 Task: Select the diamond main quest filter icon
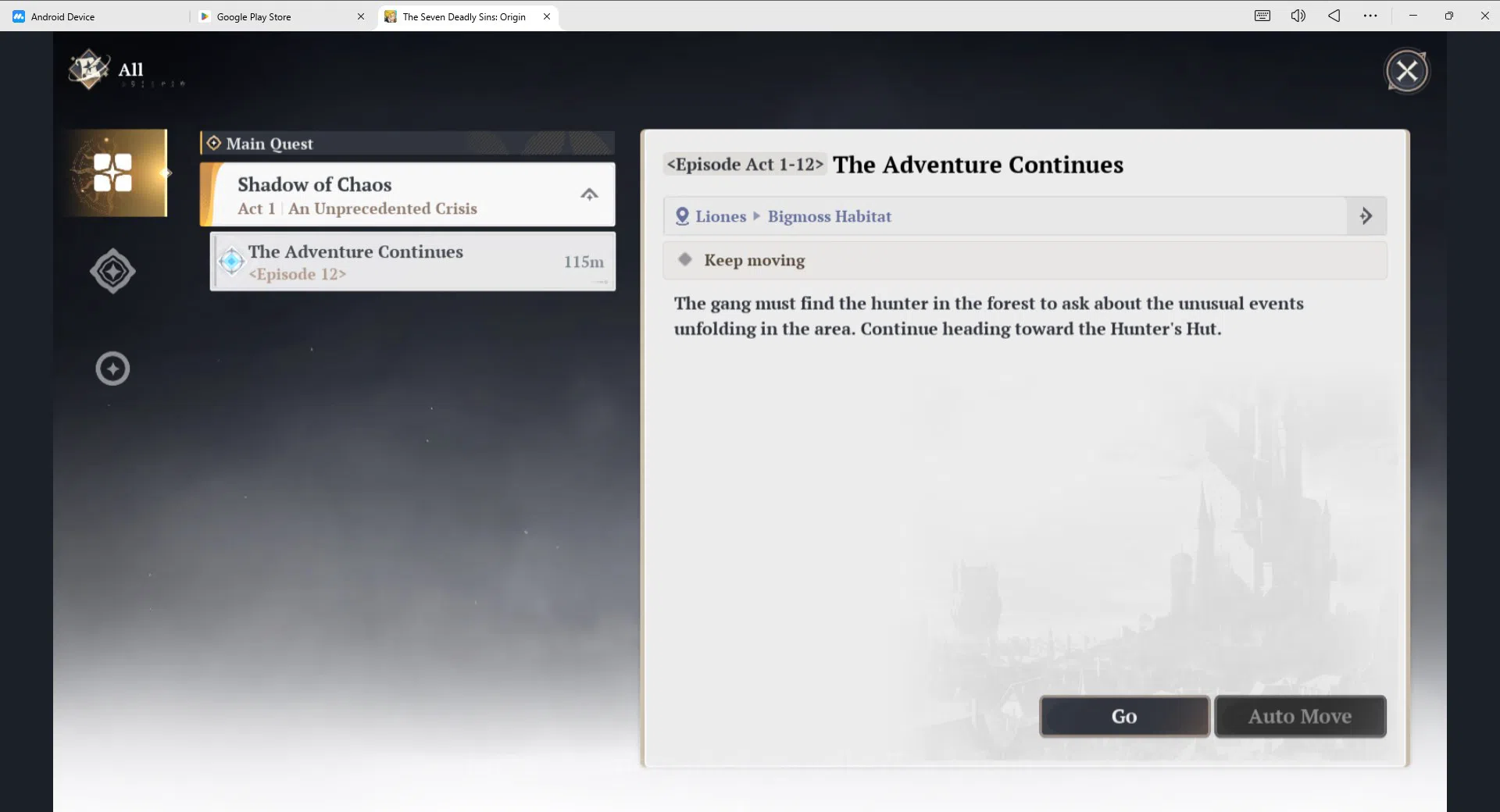click(112, 271)
